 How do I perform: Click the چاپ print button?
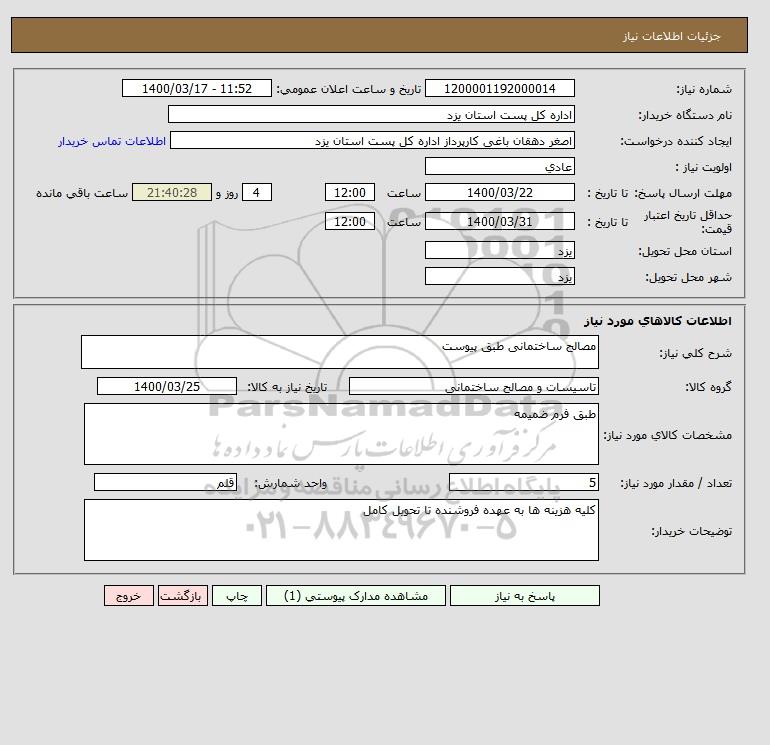[237, 596]
